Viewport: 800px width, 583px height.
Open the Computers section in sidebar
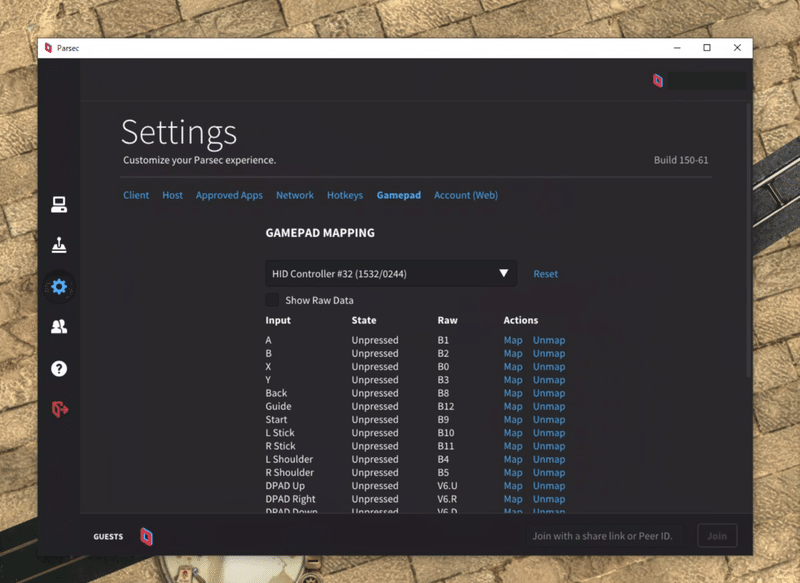59,205
